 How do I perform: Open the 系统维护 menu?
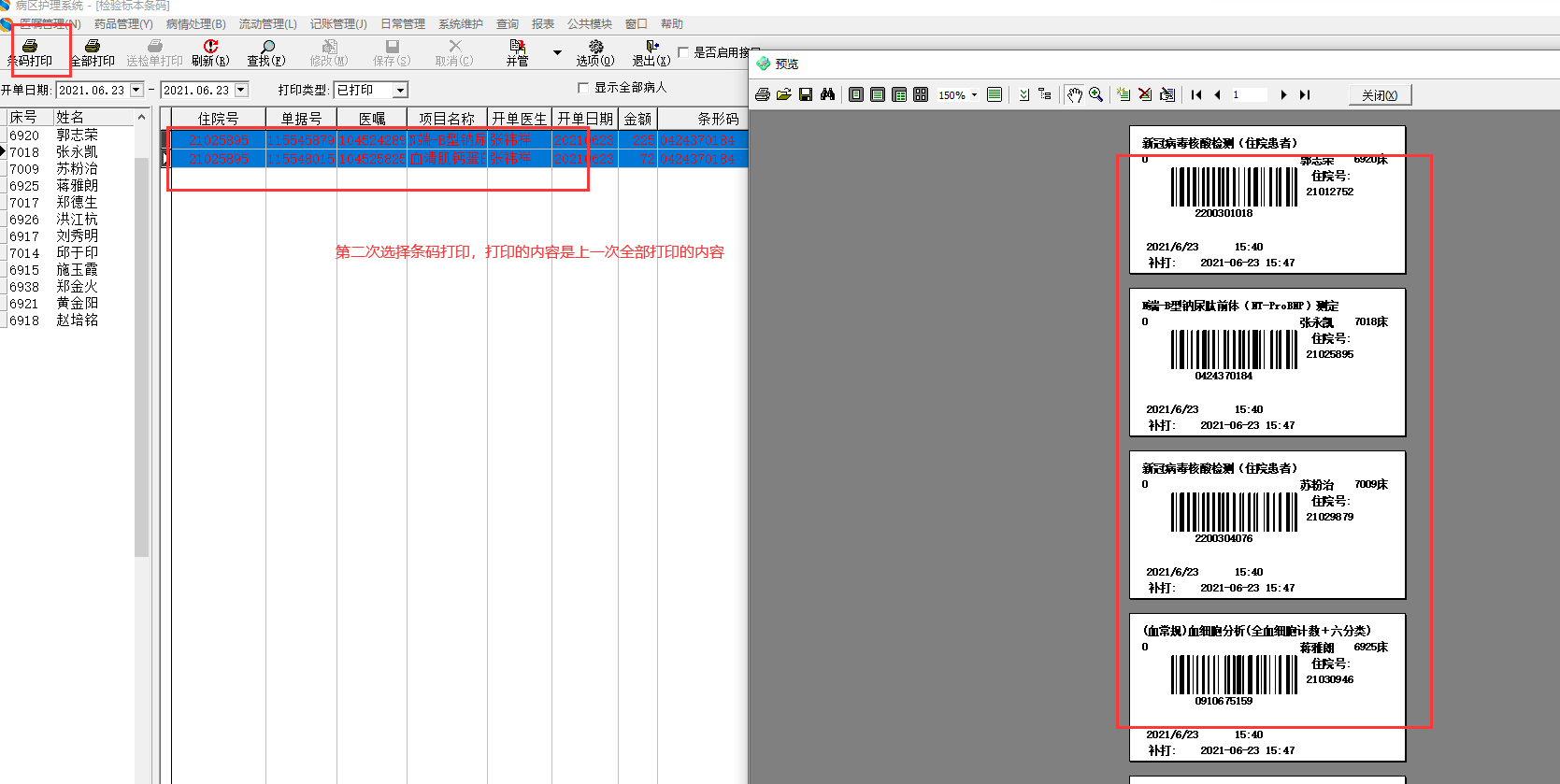point(461,23)
